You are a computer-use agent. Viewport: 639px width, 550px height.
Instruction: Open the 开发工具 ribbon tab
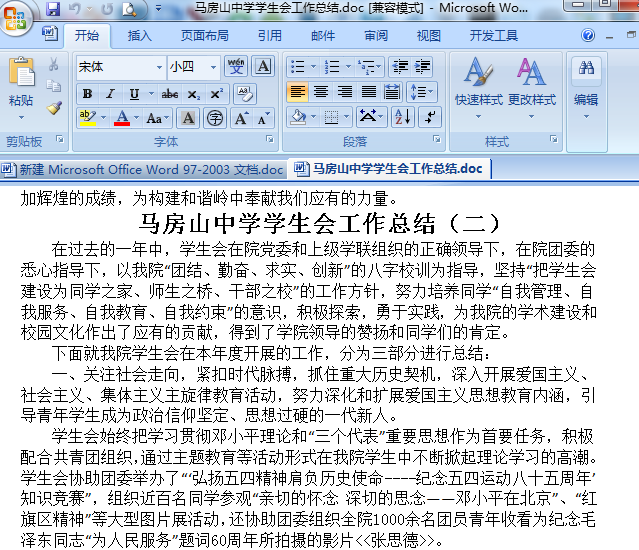coord(494,36)
